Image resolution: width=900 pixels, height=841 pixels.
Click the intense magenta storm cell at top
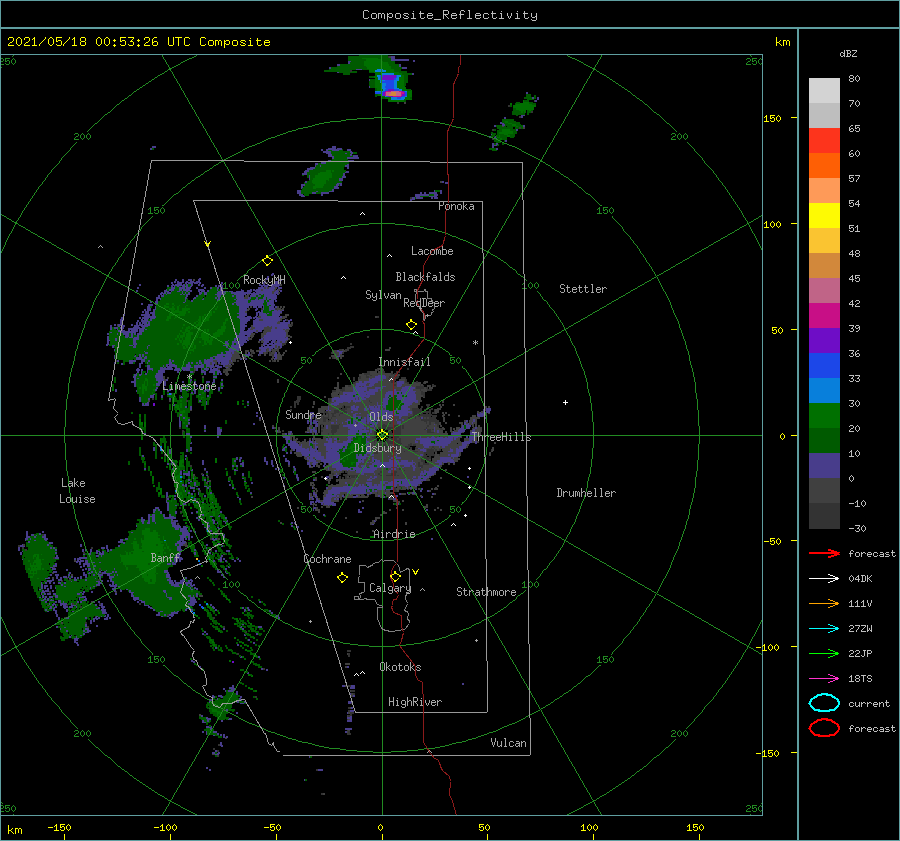393,92
